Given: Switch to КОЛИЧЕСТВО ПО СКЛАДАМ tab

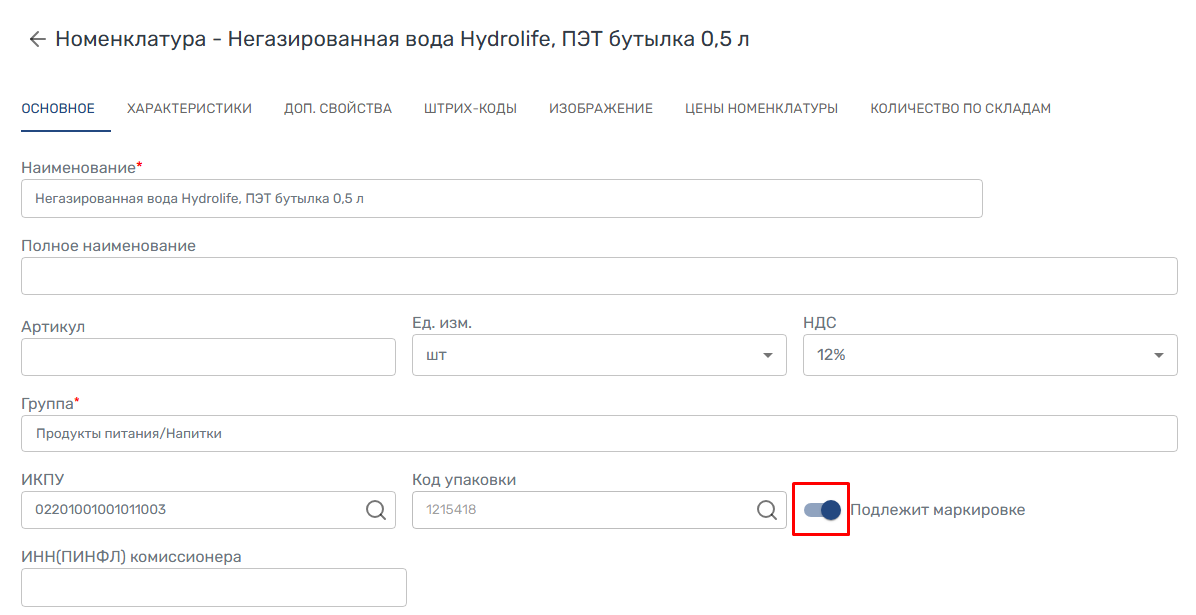Looking at the screenshot, I should (x=960, y=108).
